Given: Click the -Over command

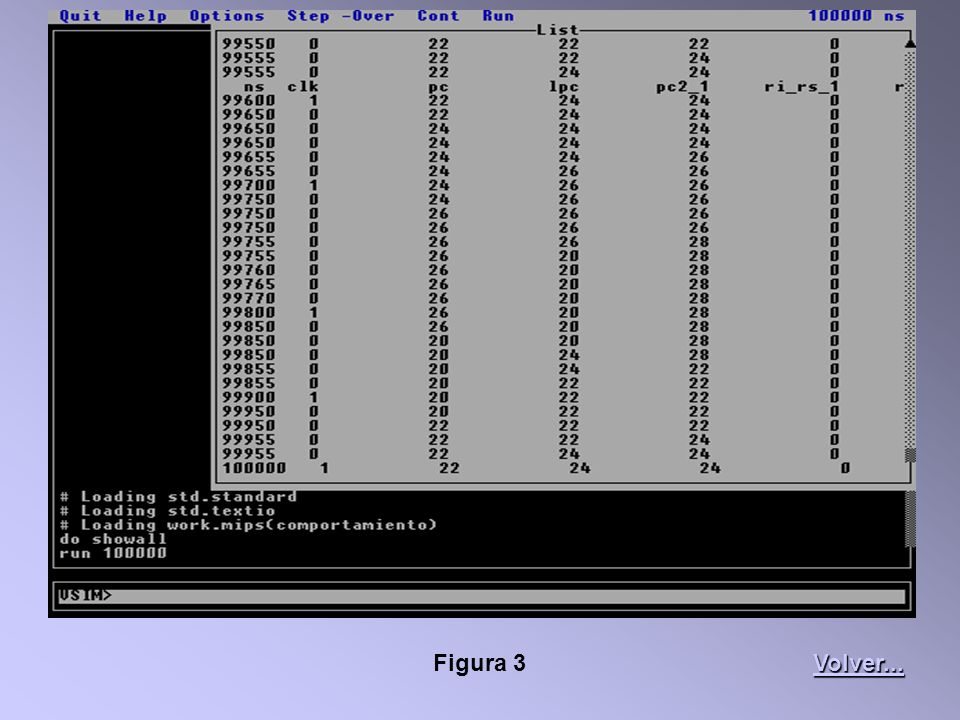Looking at the screenshot, I should (x=368, y=16).
